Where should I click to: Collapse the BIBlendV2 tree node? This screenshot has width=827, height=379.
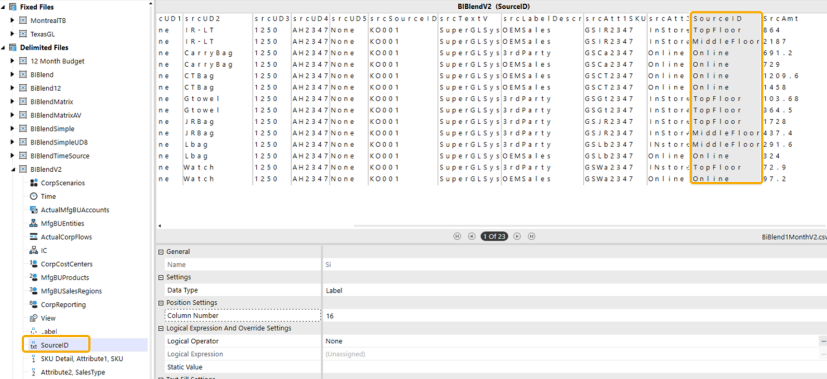13,170
